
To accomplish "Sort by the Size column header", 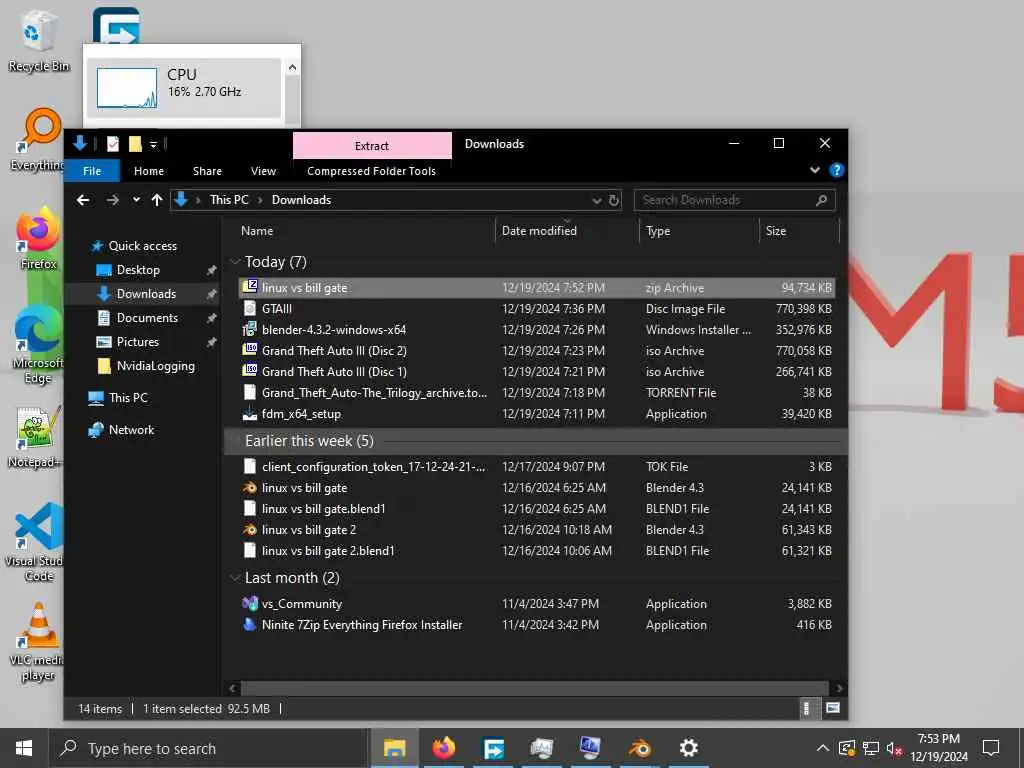I will tap(799, 231).
